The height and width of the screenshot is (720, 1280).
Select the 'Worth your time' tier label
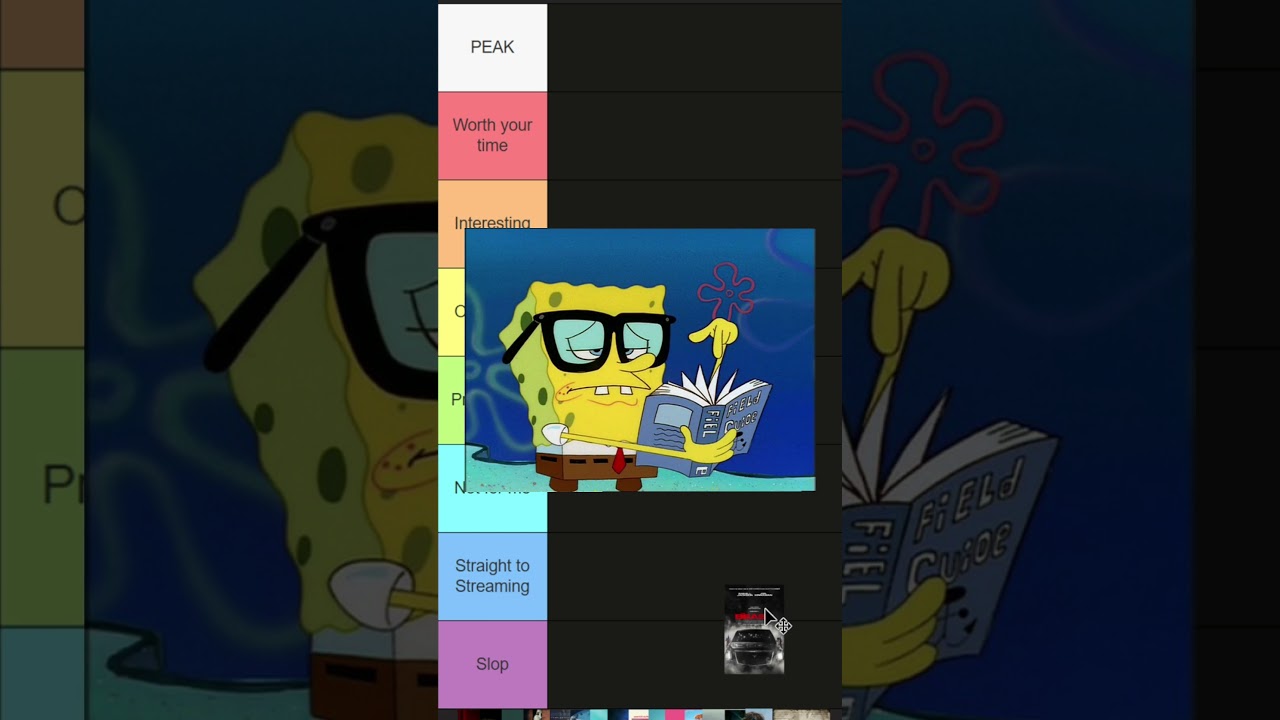tap(492, 135)
